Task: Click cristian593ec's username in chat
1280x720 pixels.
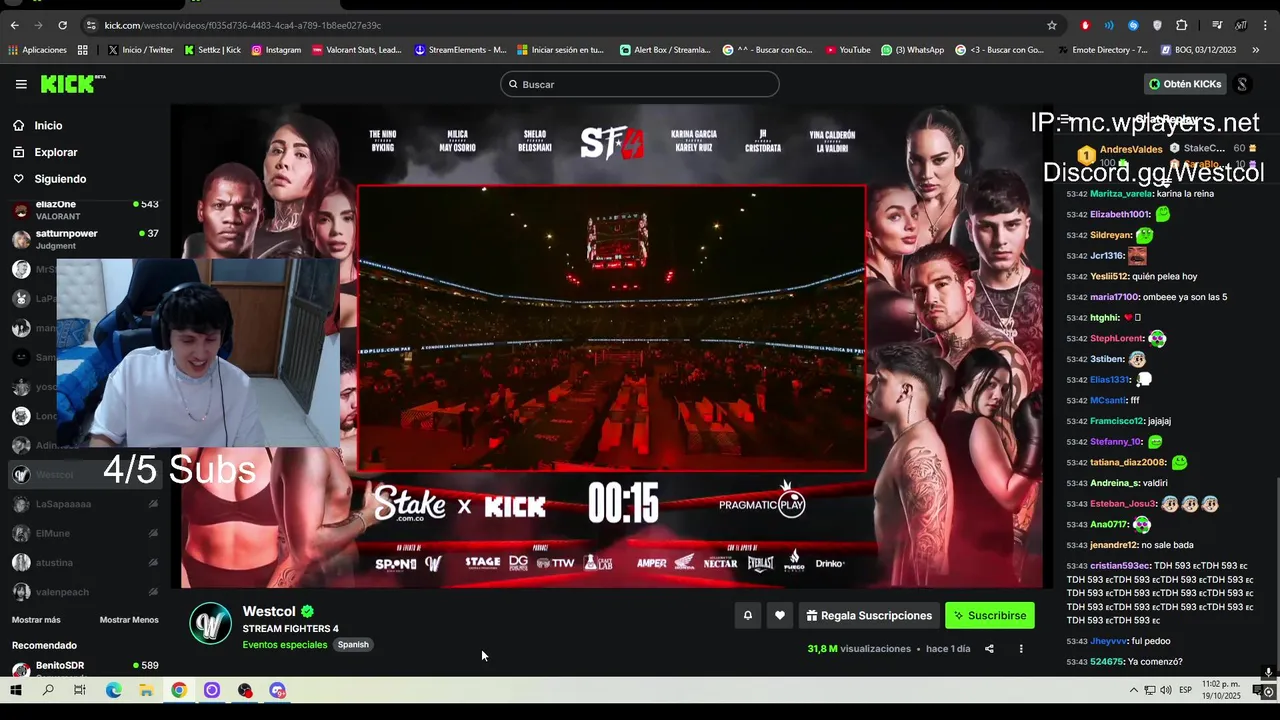Action: point(1120,566)
